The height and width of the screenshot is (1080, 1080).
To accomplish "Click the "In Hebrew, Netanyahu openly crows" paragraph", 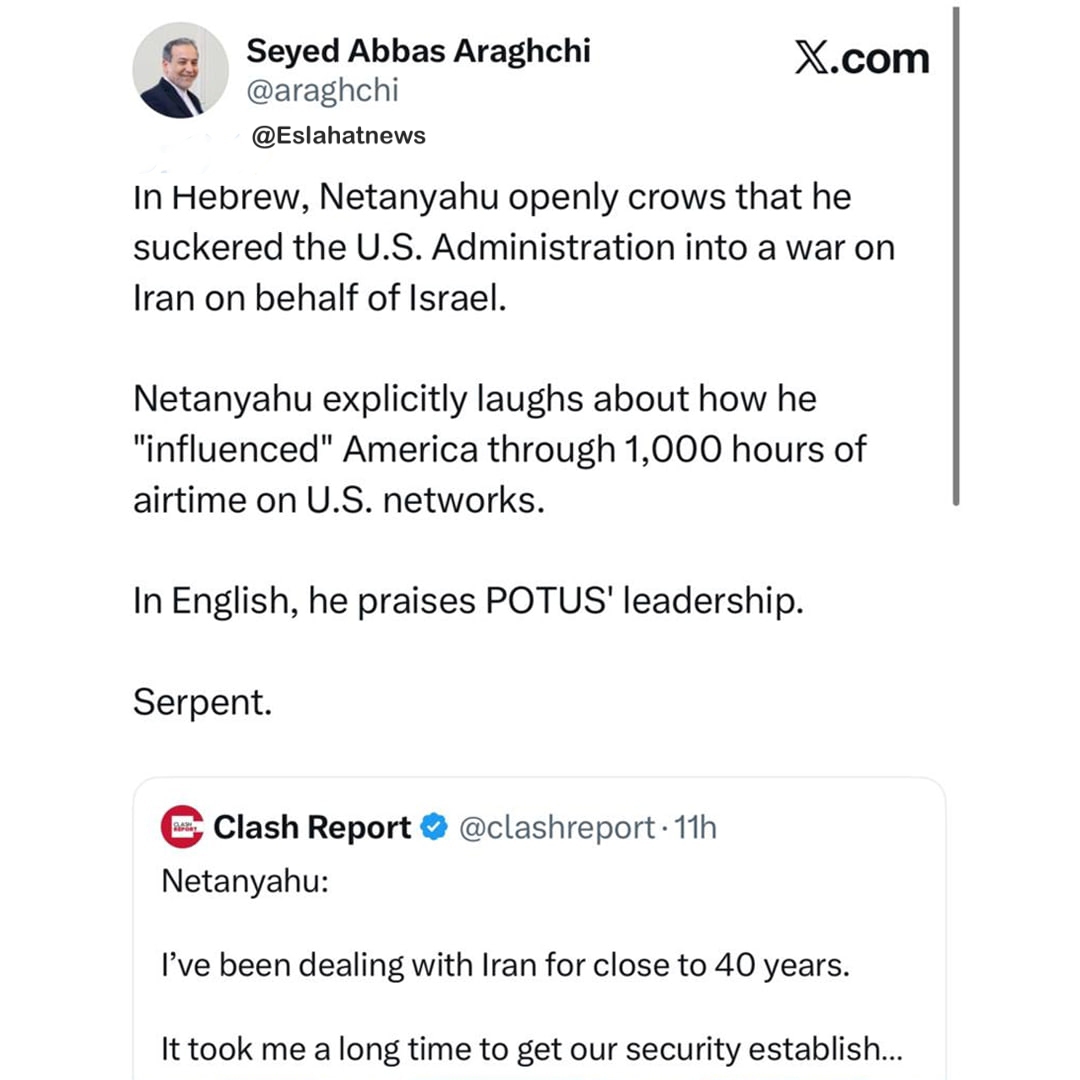I will pyautogui.click(x=514, y=247).
